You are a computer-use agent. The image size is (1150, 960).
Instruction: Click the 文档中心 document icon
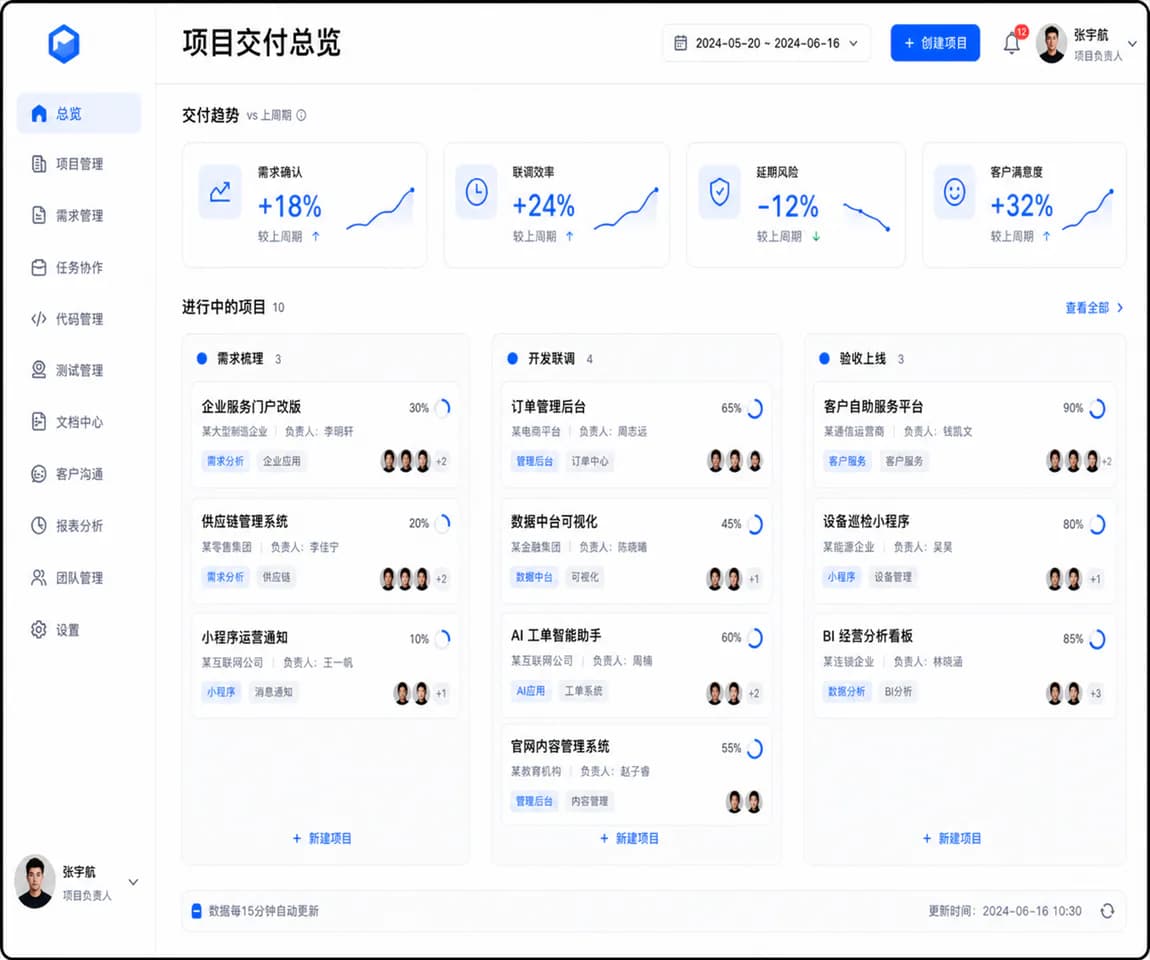pyautogui.click(x=39, y=422)
